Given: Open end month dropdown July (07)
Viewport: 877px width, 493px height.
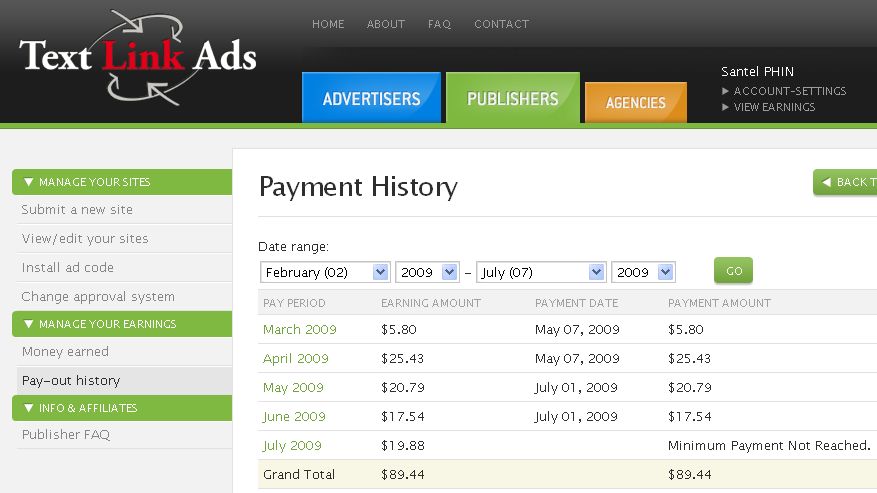Looking at the screenshot, I should click(541, 272).
